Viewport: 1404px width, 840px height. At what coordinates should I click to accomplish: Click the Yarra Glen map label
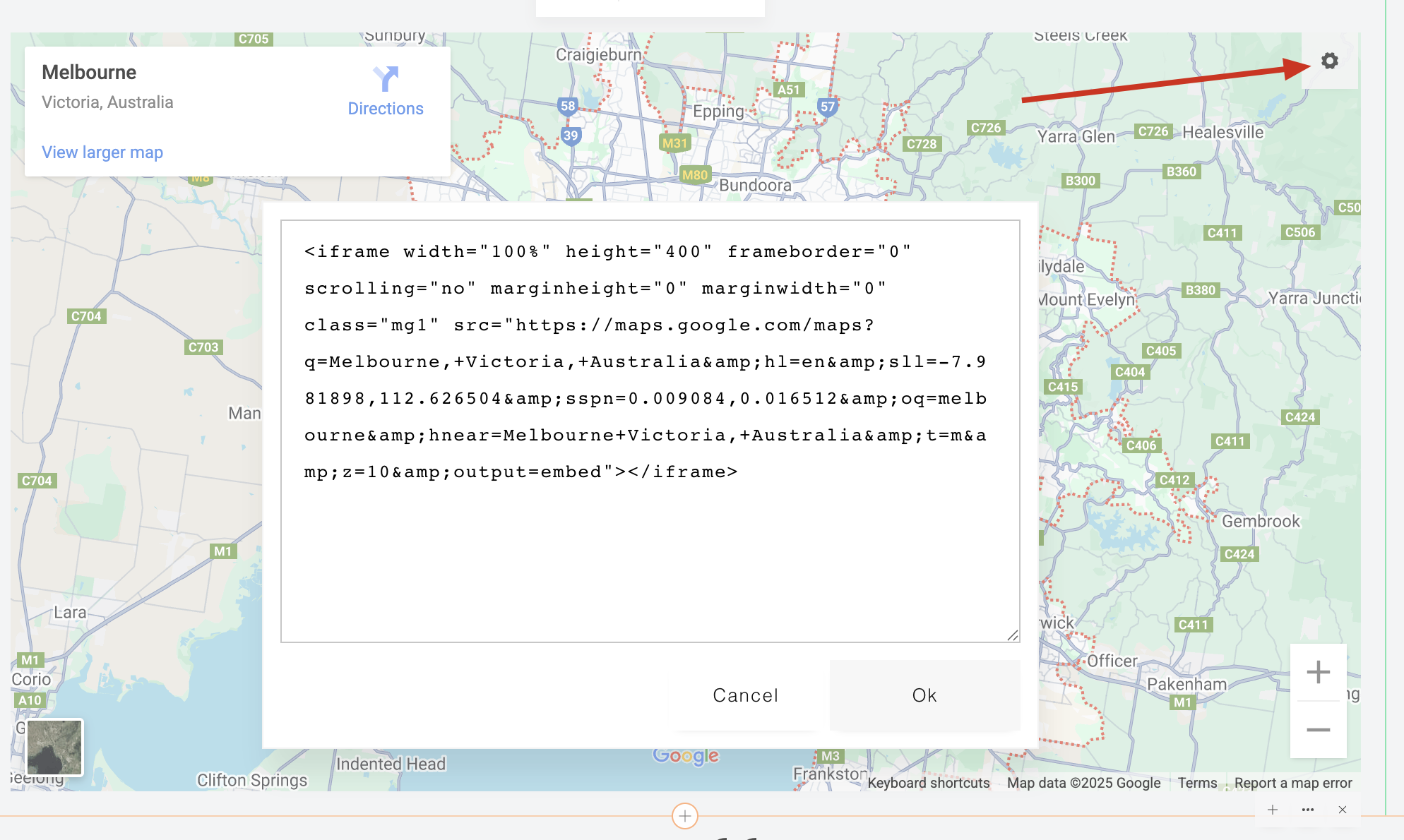(1076, 137)
